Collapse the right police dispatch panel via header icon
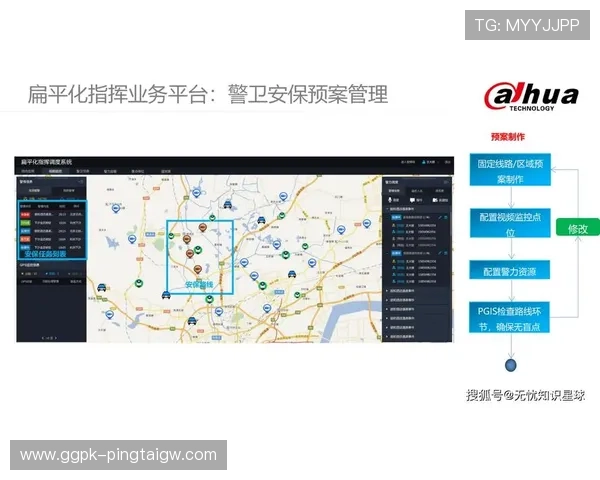The image size is (600, 480). point(446,182)
